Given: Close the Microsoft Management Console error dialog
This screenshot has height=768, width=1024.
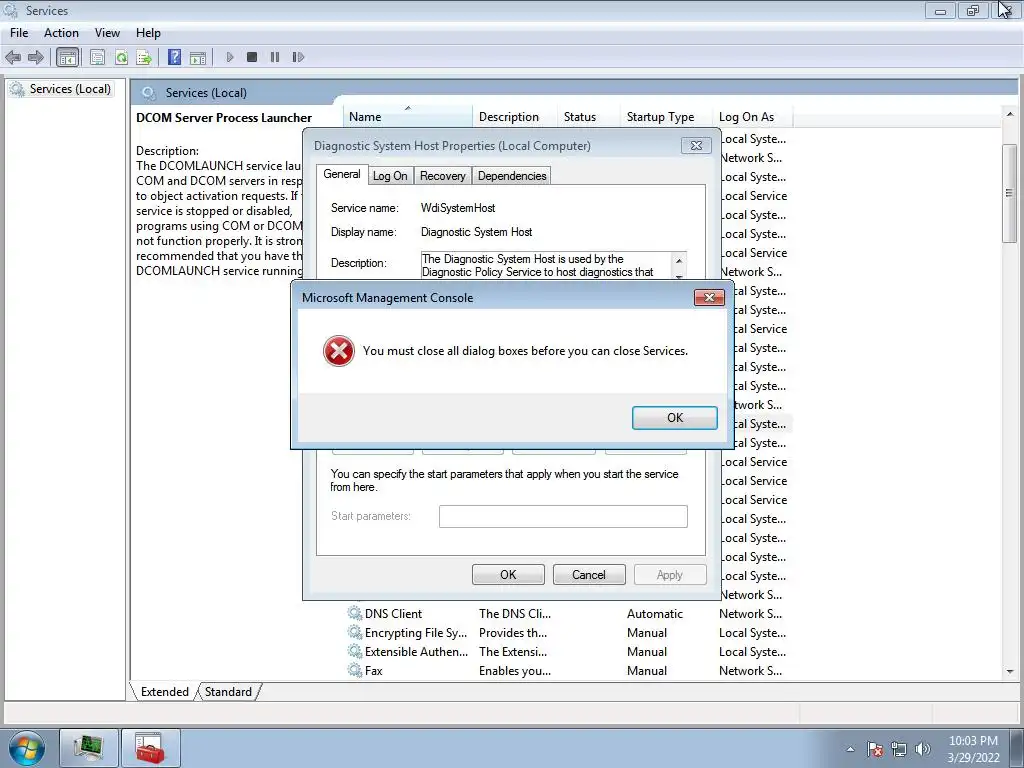Looking at the screenshot, I should 709,298.
